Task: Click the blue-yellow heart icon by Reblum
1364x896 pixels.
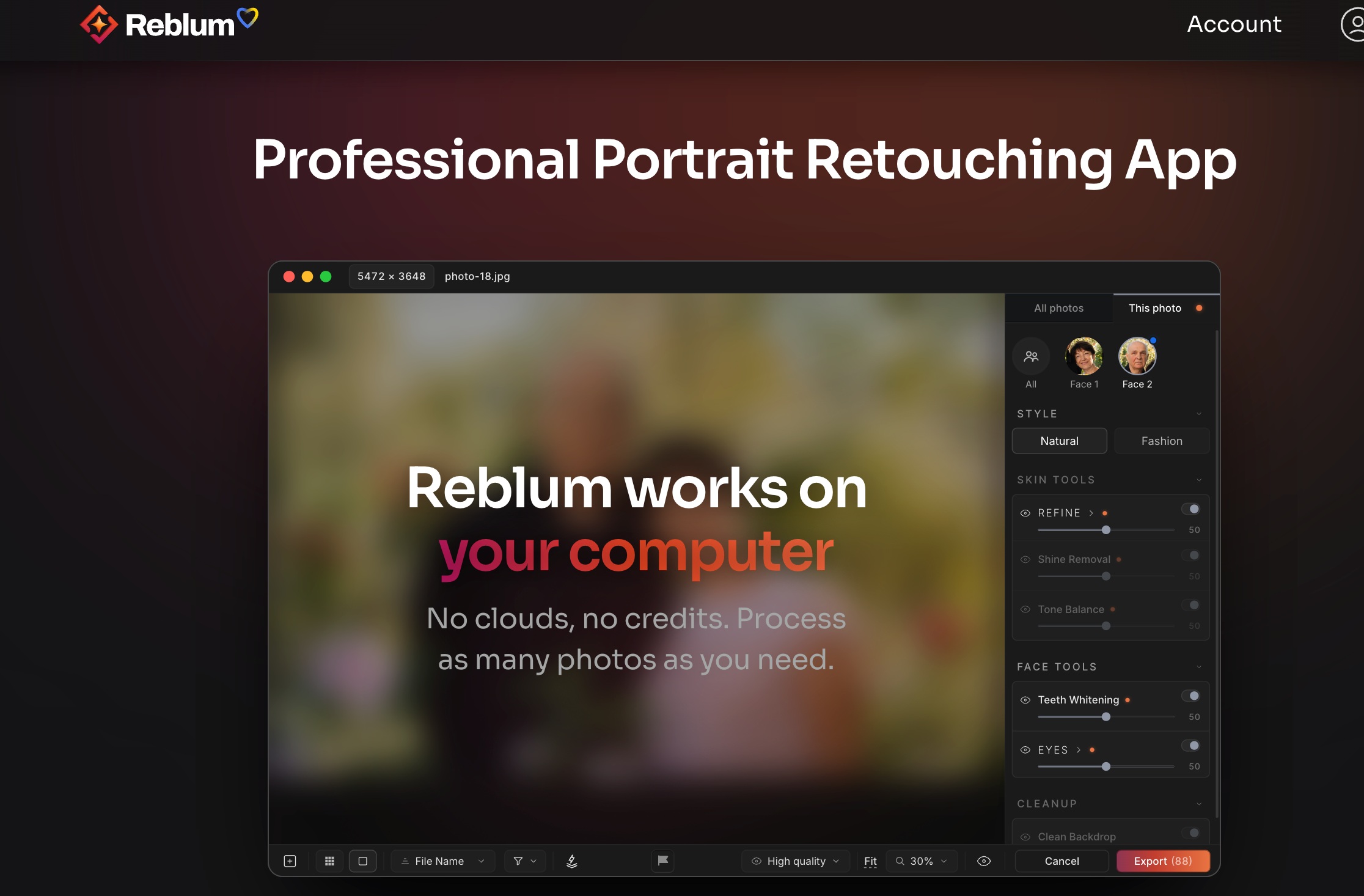Action: tap(248, 18)
